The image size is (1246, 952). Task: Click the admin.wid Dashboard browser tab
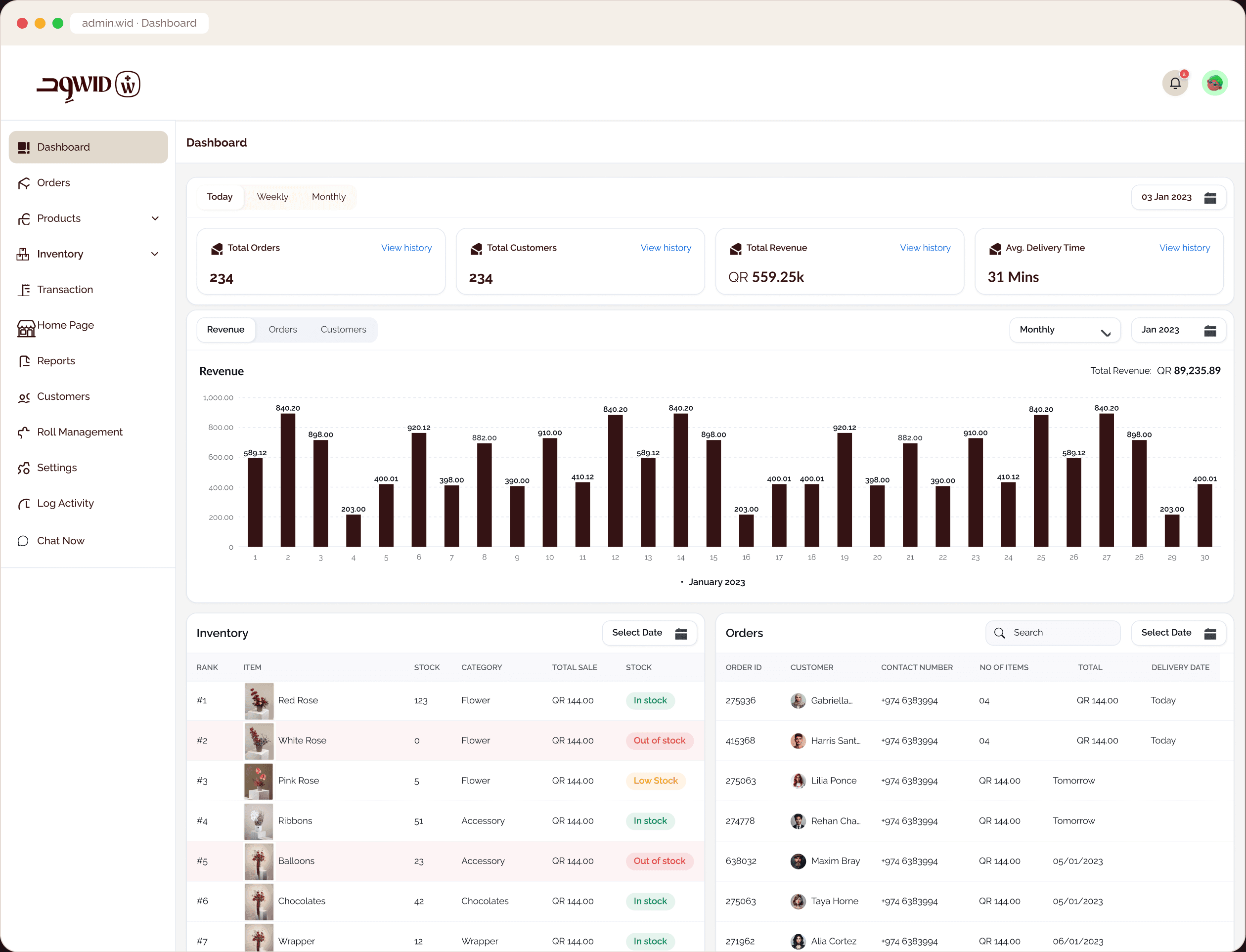coord(139,23)
